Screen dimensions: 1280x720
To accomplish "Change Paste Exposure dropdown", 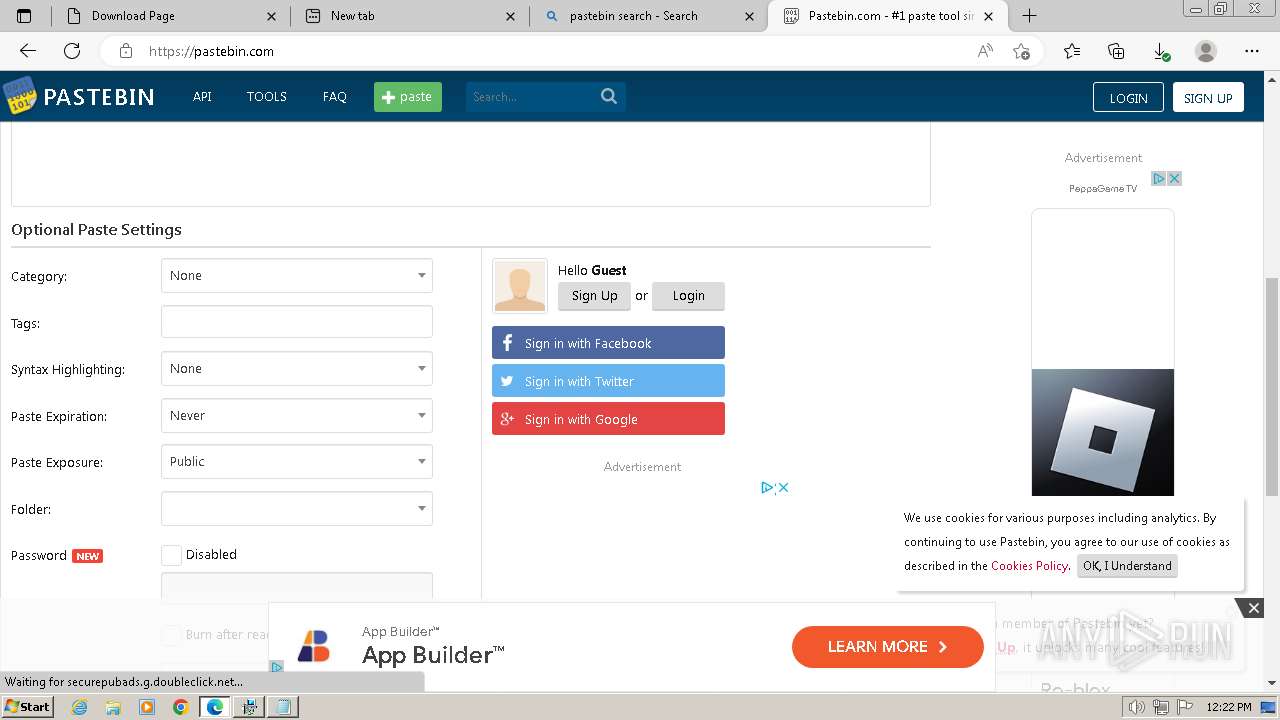I will (x=297, y=462).
